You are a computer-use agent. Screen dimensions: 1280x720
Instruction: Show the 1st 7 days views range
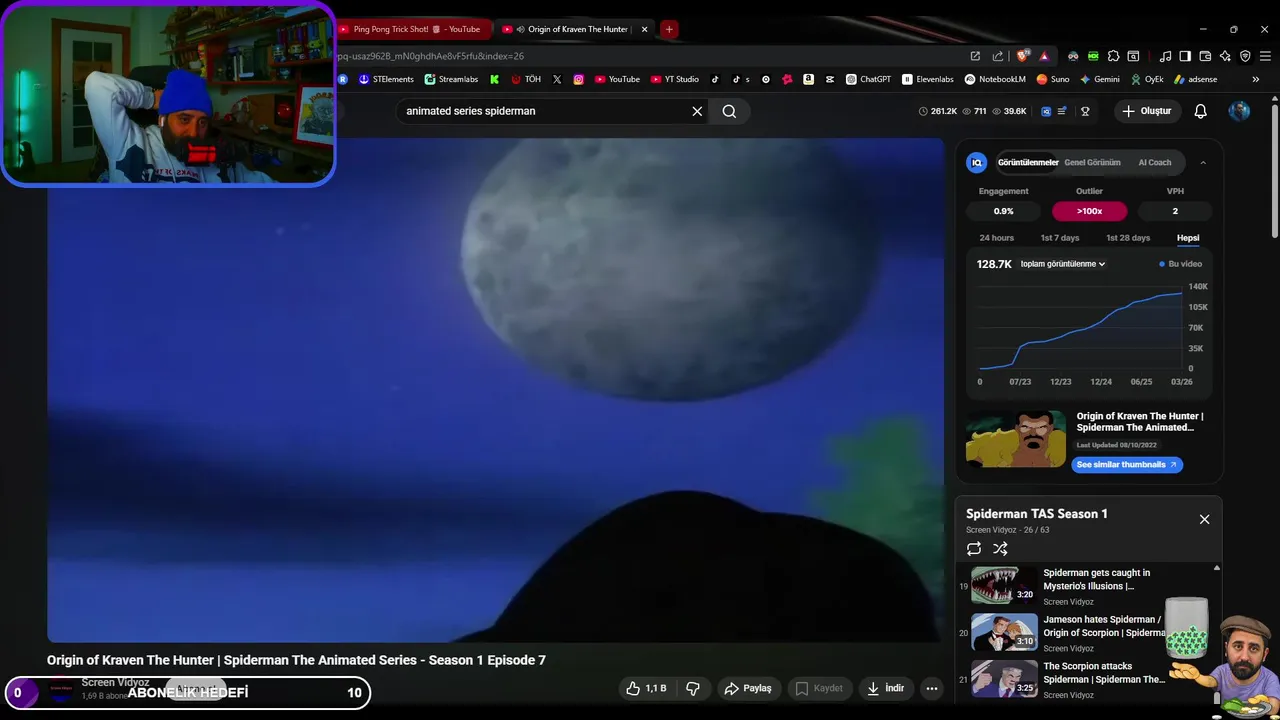pos(1060,238)
